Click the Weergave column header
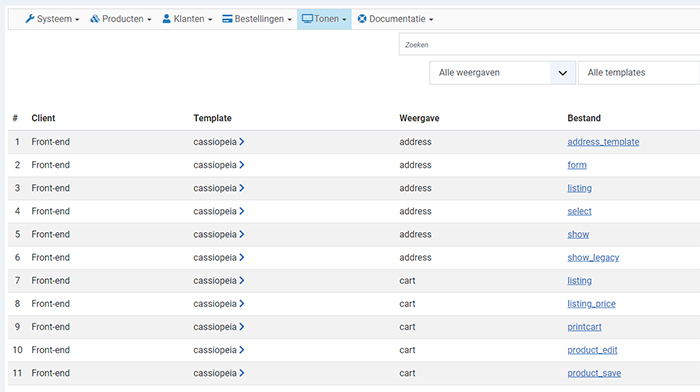 tap(419, 118)
